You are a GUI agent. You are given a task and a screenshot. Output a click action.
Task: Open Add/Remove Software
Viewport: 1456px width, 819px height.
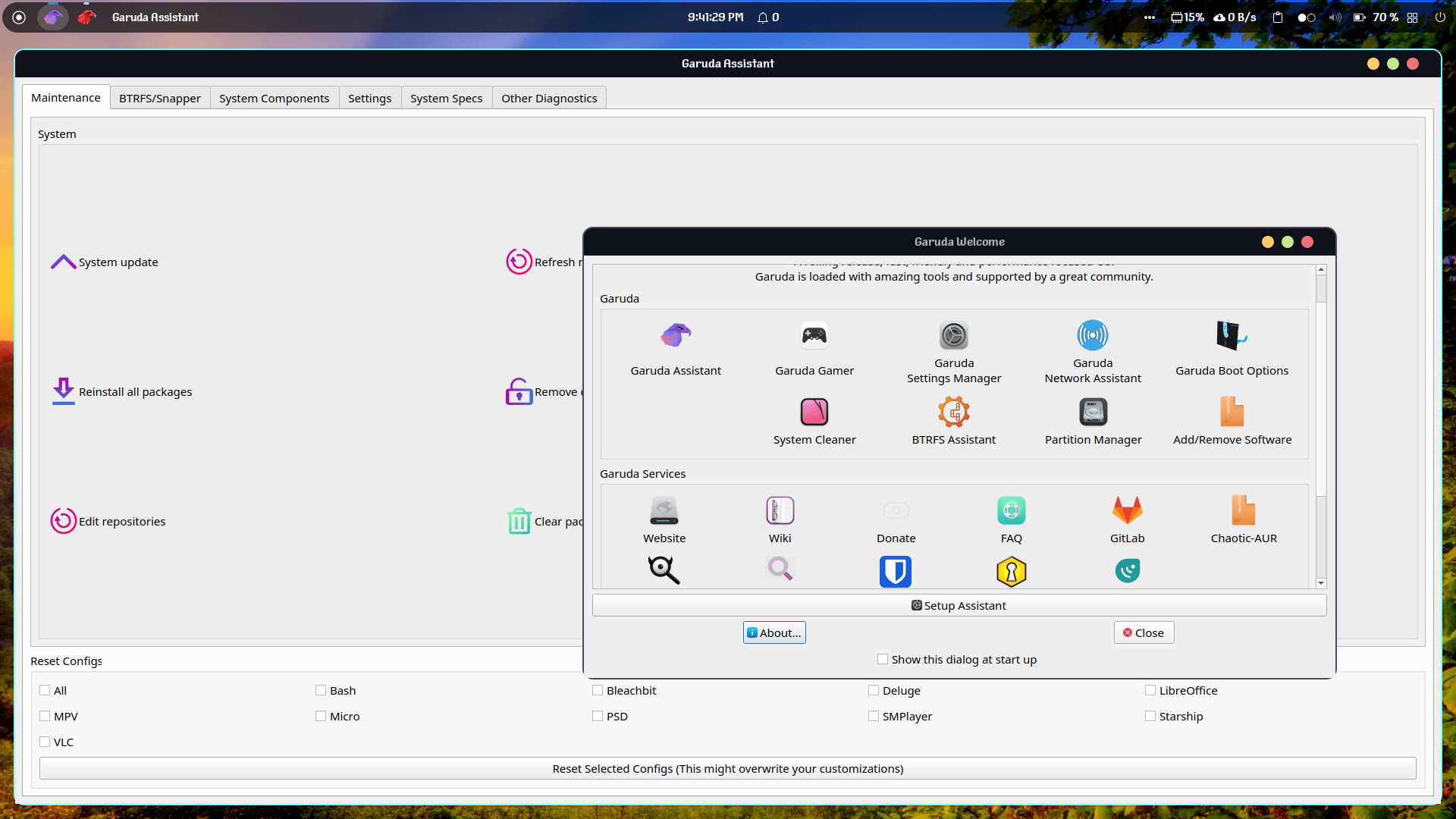[1232, 419]
